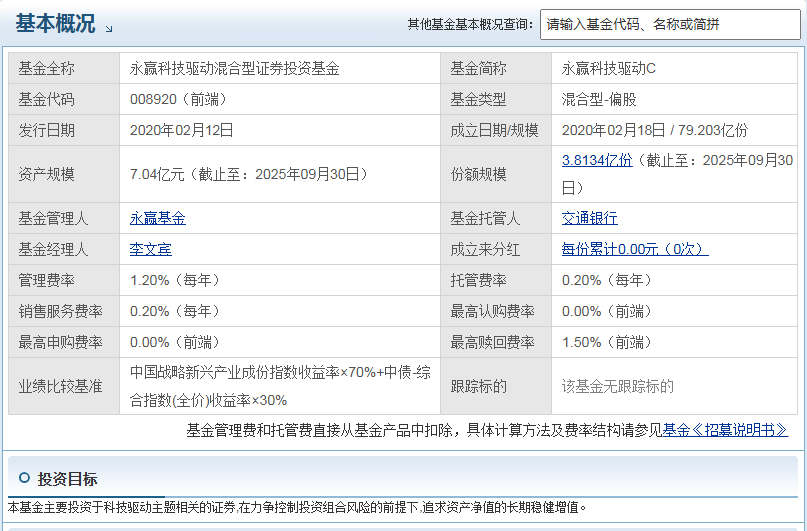Click the 管理费率 label cell
This screenshot has width=807, height=531.
[x=64, y=280]
